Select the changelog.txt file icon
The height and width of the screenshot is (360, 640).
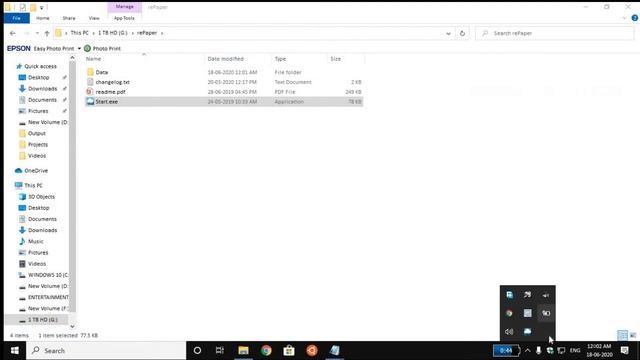click(90, 82)
